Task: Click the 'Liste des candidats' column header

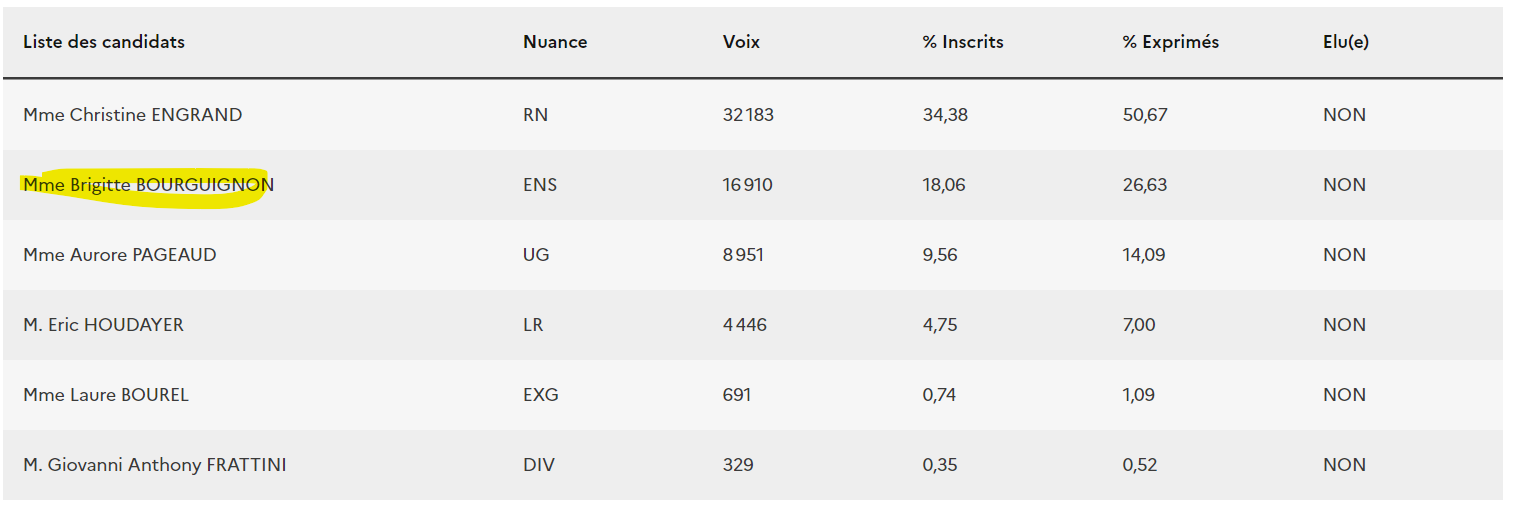Action: click(x=104, y=42)
